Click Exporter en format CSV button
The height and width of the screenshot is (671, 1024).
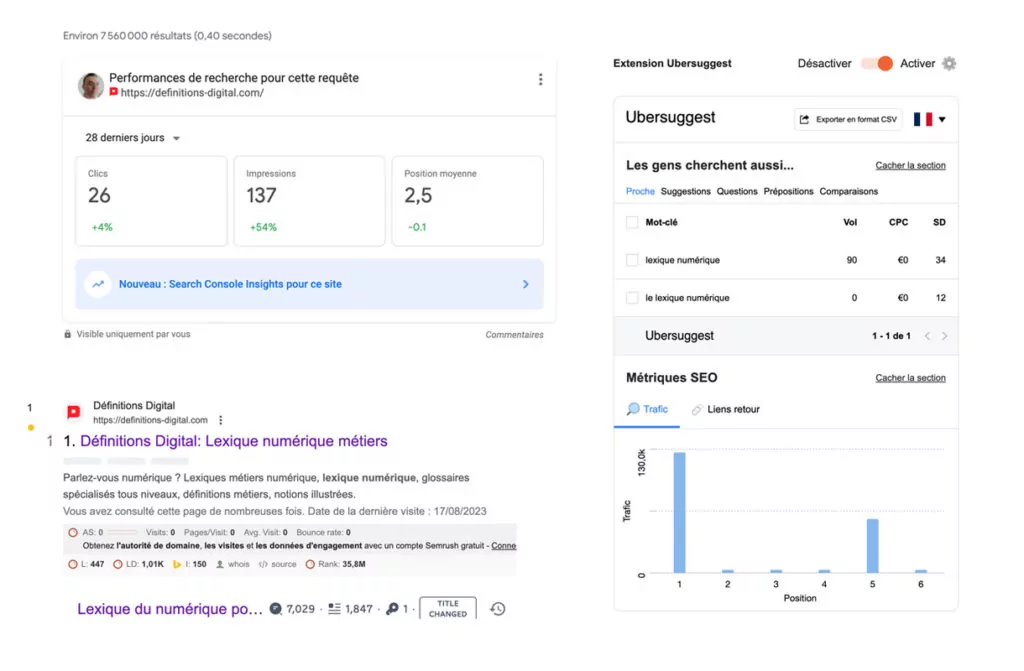coord(848,120)
